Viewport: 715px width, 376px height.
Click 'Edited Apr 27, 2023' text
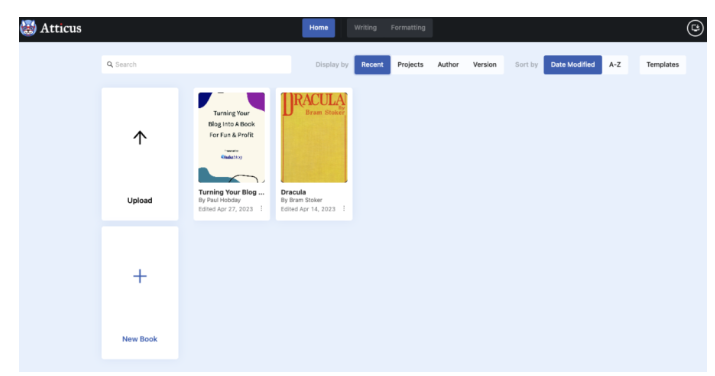[x=225, y=209]
